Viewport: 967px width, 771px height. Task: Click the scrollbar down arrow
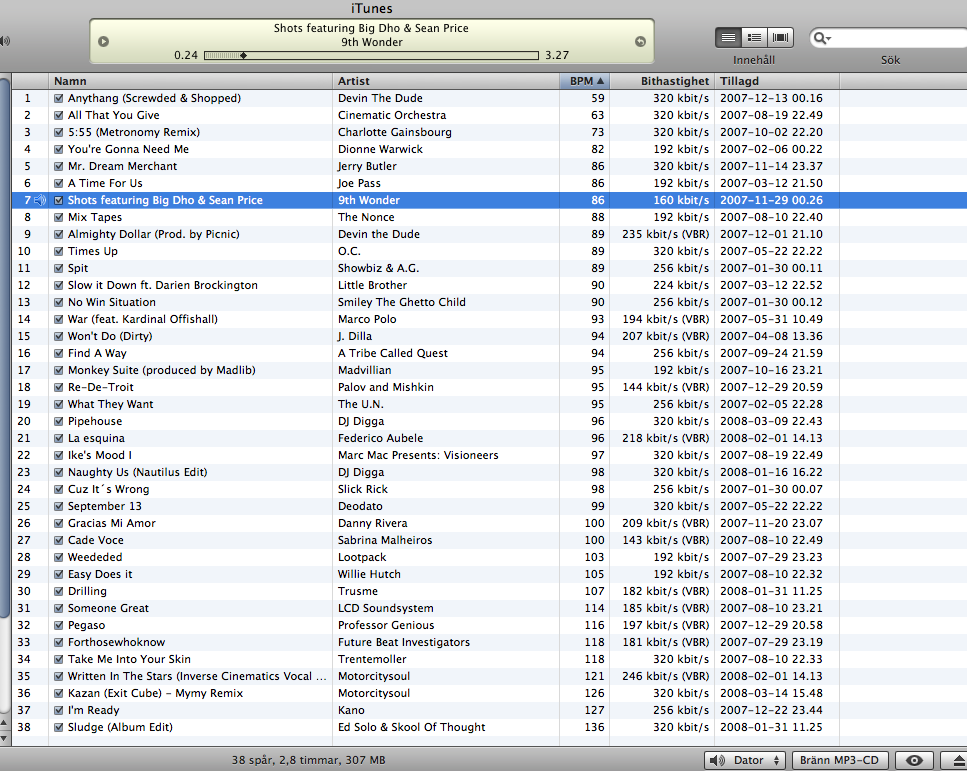4,738
